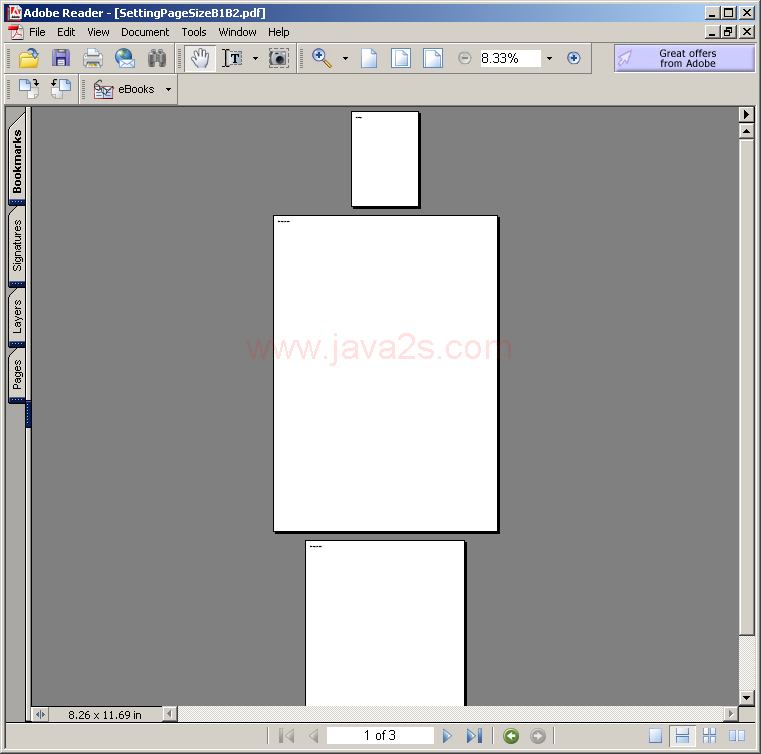Click the '1 of 3' page number field
The height and width of the screenshot is (754, 761).
(x=380, y=736)
